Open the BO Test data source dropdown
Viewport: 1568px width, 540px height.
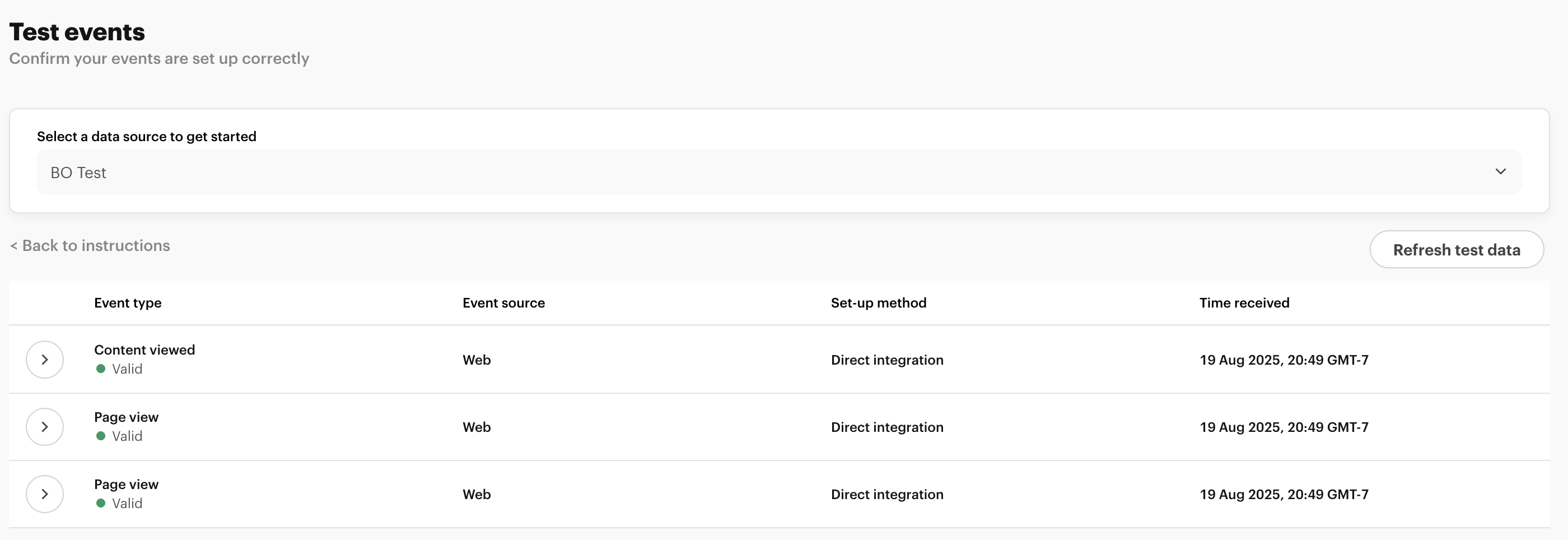point(778,173)
